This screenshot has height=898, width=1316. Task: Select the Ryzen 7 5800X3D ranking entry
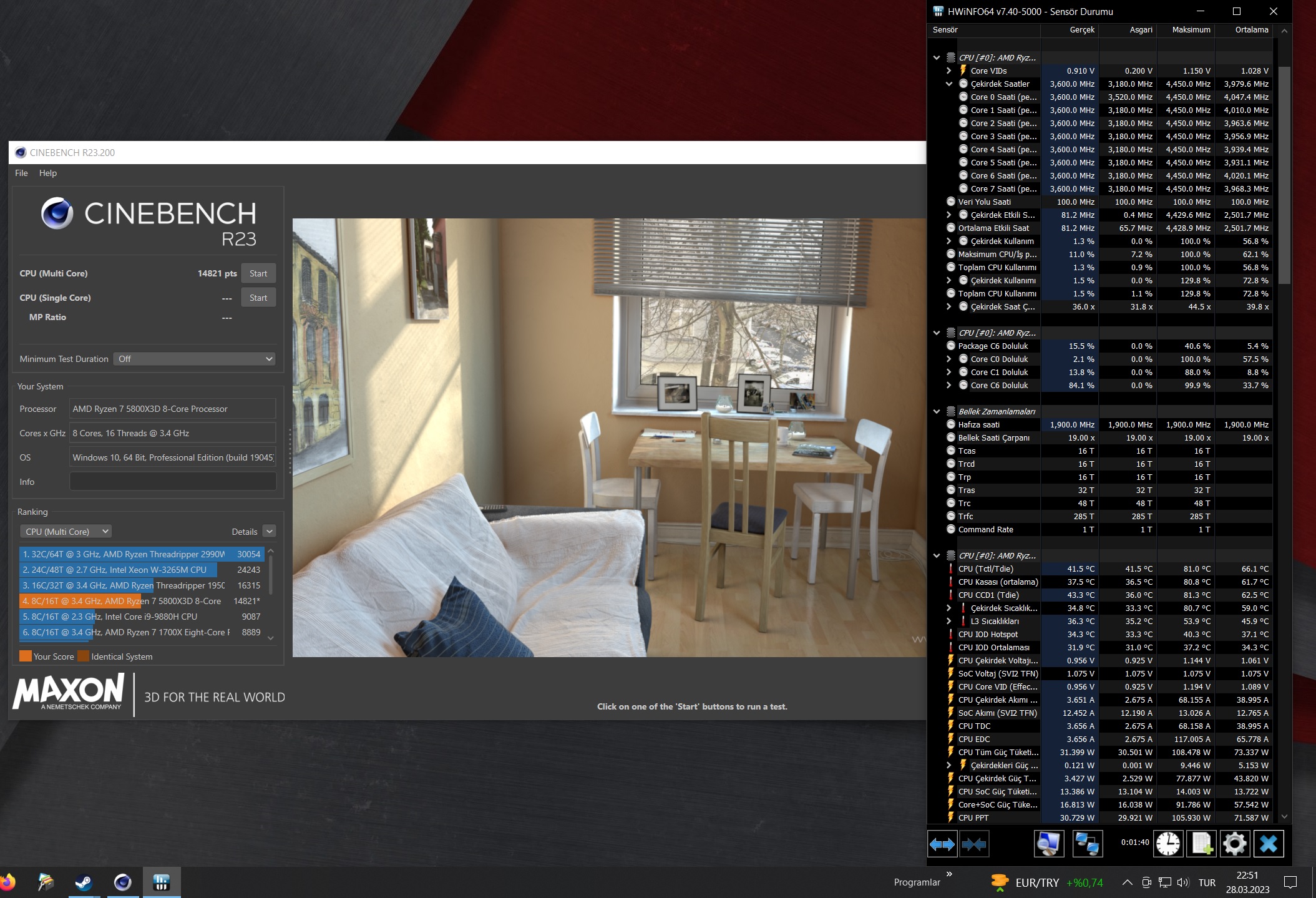(142, 600)
